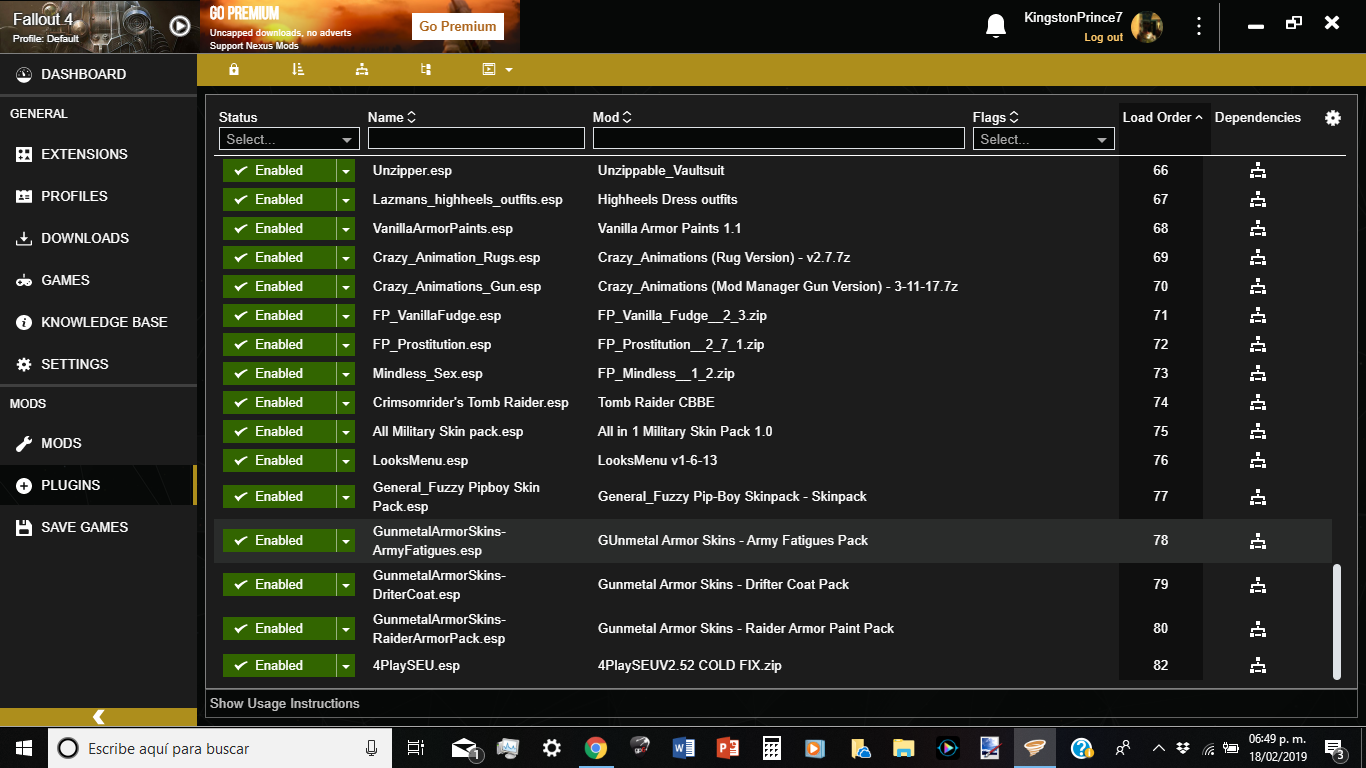Launch Fallout 4 with the play icon
Viewport: 1366px width, 768px height.
180,26
